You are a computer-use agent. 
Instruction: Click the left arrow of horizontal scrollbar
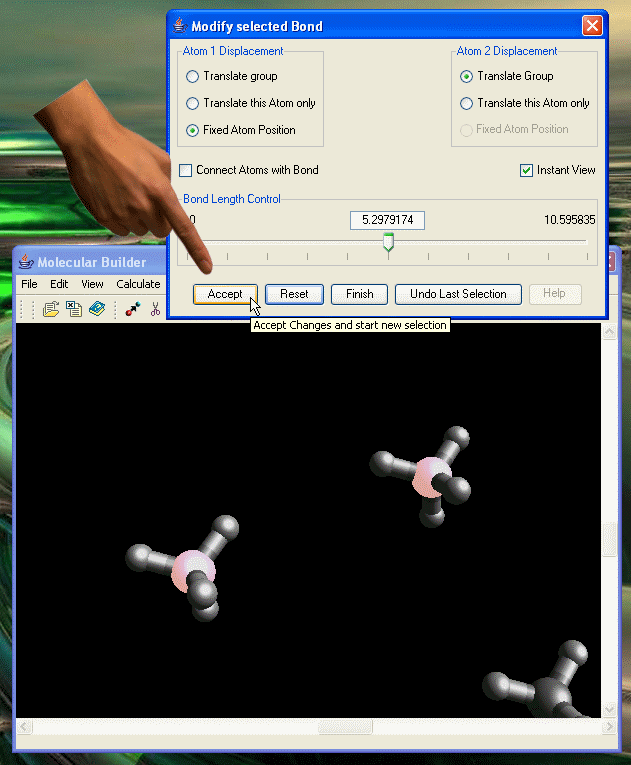click(24, 727)
